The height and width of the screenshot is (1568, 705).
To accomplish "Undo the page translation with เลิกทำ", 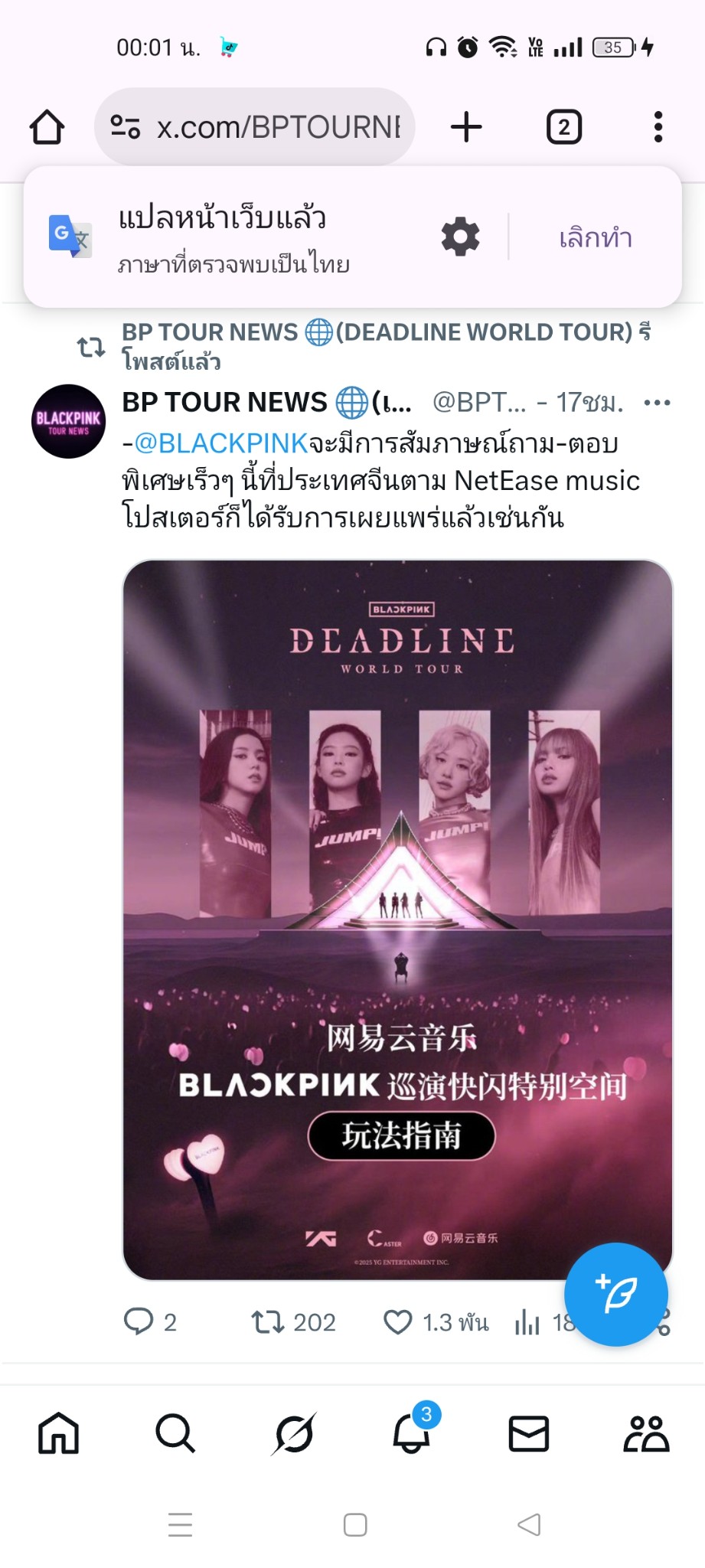I will pos(596,238).
